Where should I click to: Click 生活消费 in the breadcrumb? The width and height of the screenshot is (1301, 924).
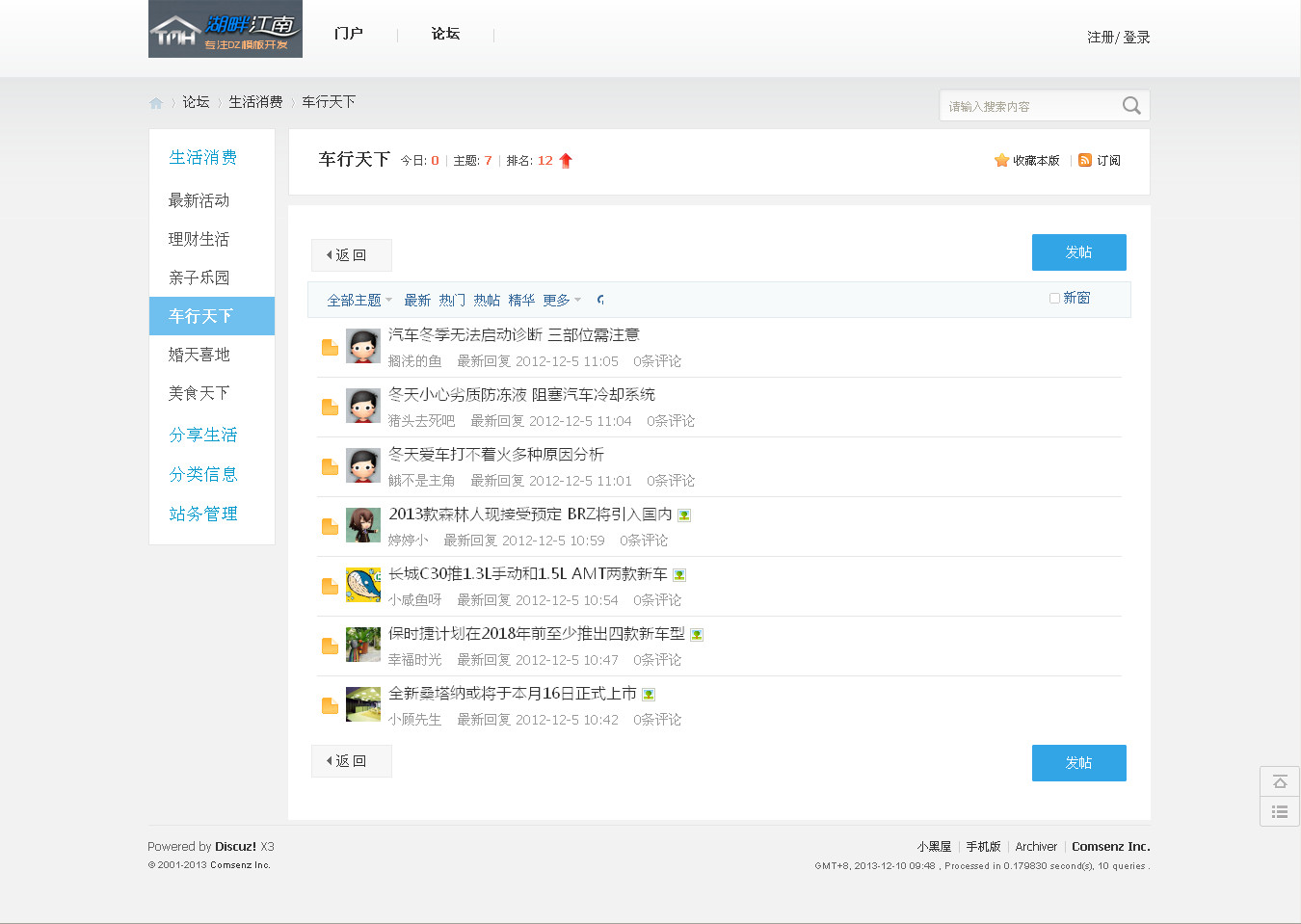pos(255,102)
